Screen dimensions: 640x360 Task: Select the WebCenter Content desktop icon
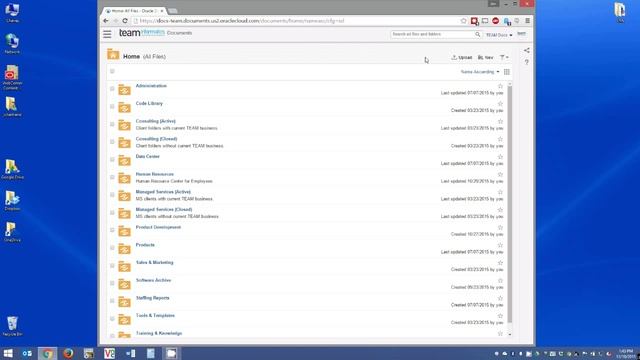click(12, 78)
